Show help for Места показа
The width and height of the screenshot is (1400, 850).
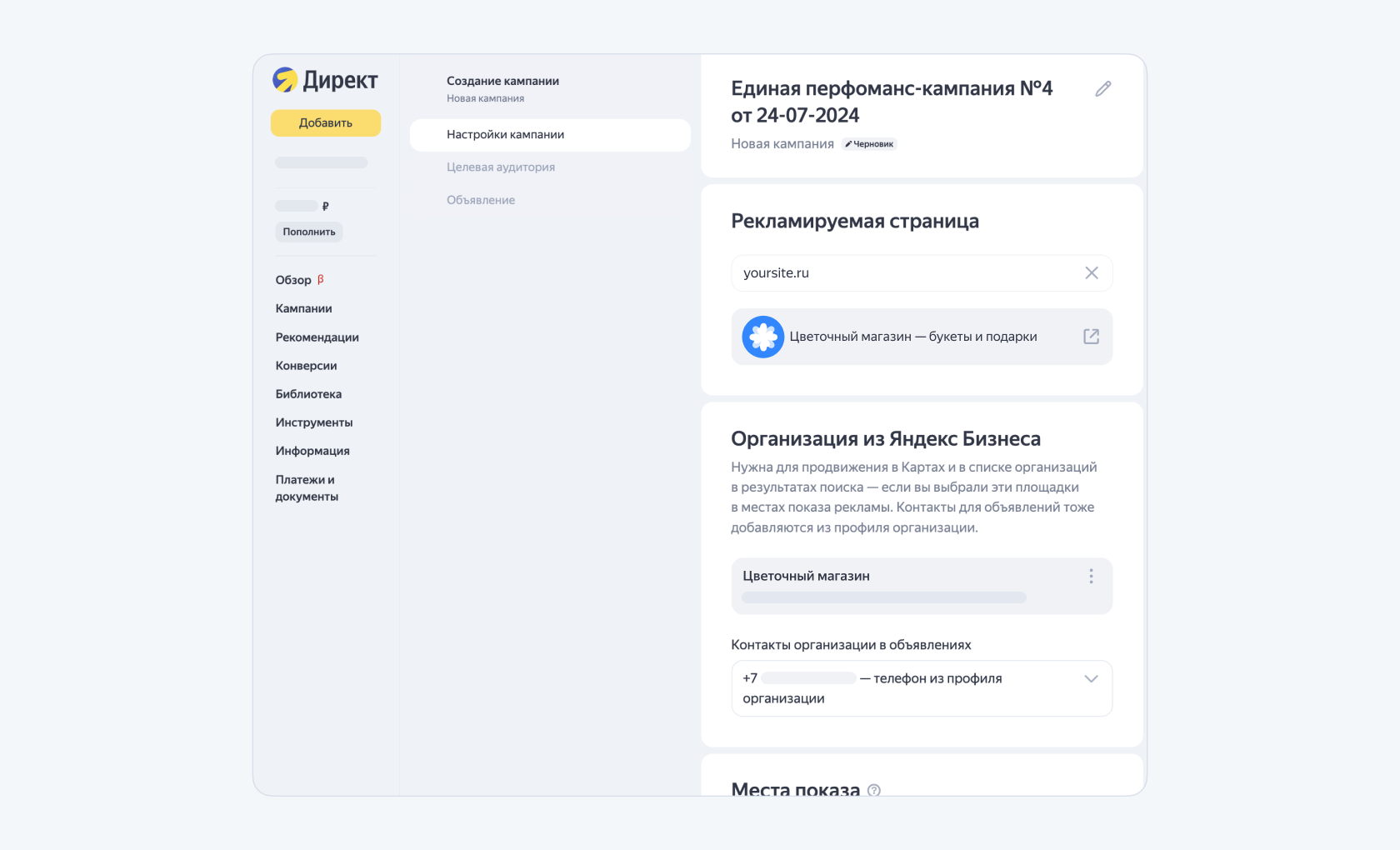(x=874, y=790)
